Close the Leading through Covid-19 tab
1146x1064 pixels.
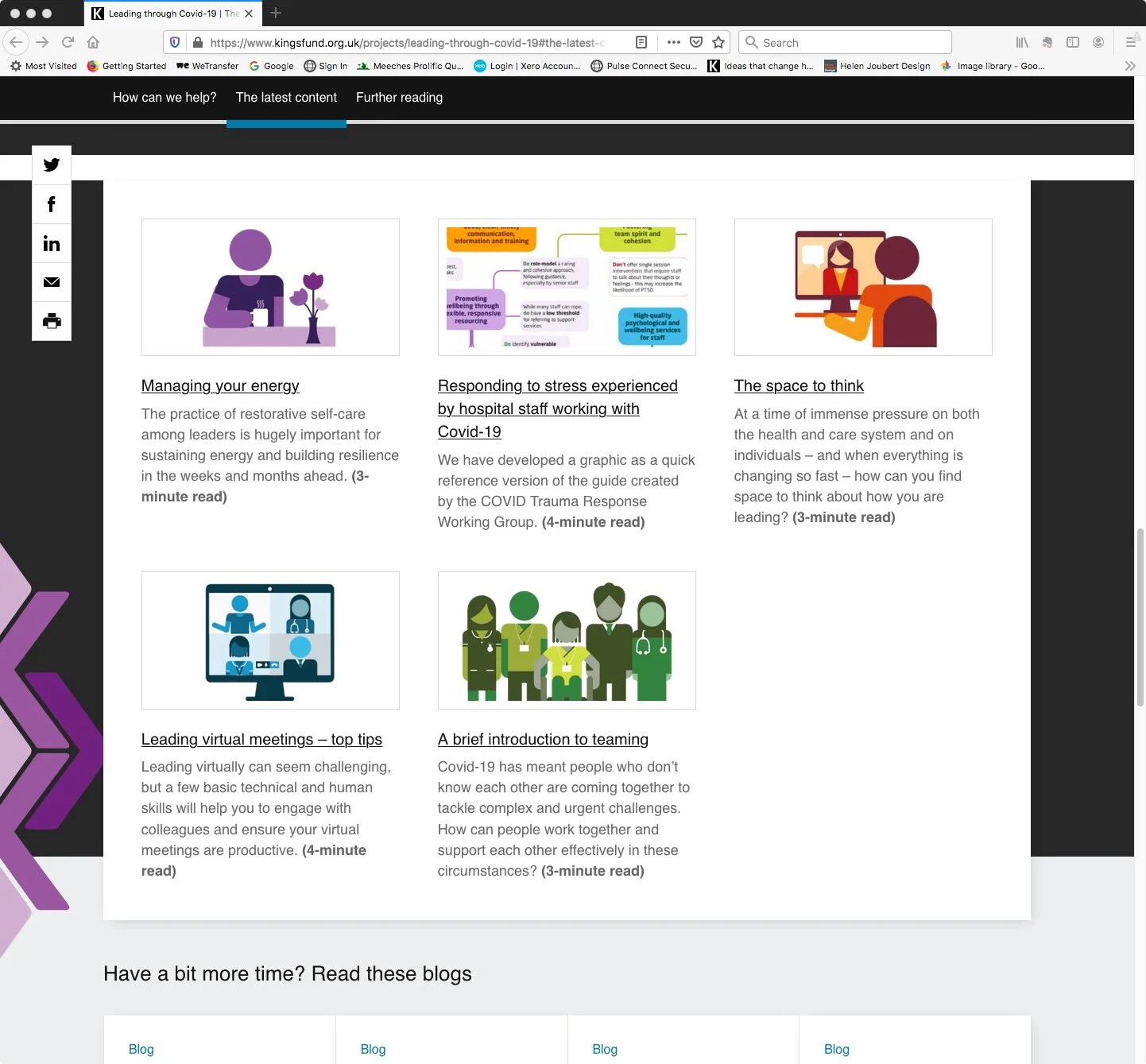pos(249,14)
